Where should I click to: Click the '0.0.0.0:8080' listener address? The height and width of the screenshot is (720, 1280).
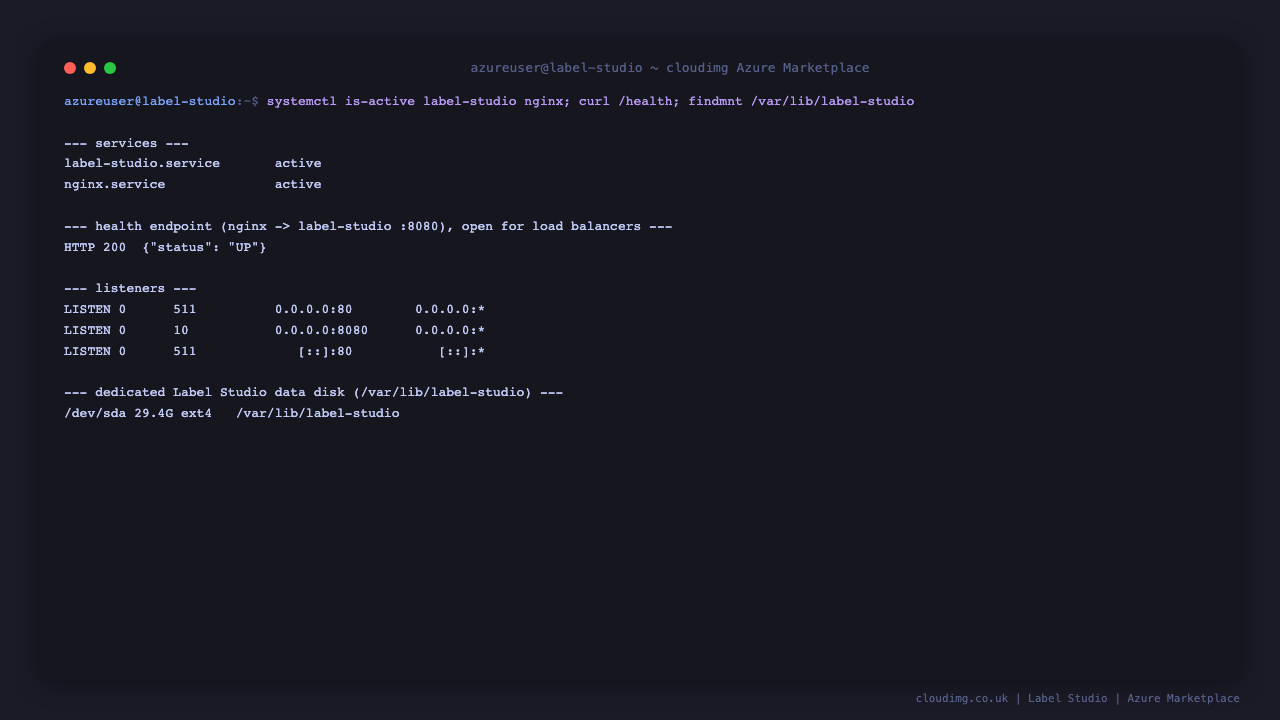[322, 331]
